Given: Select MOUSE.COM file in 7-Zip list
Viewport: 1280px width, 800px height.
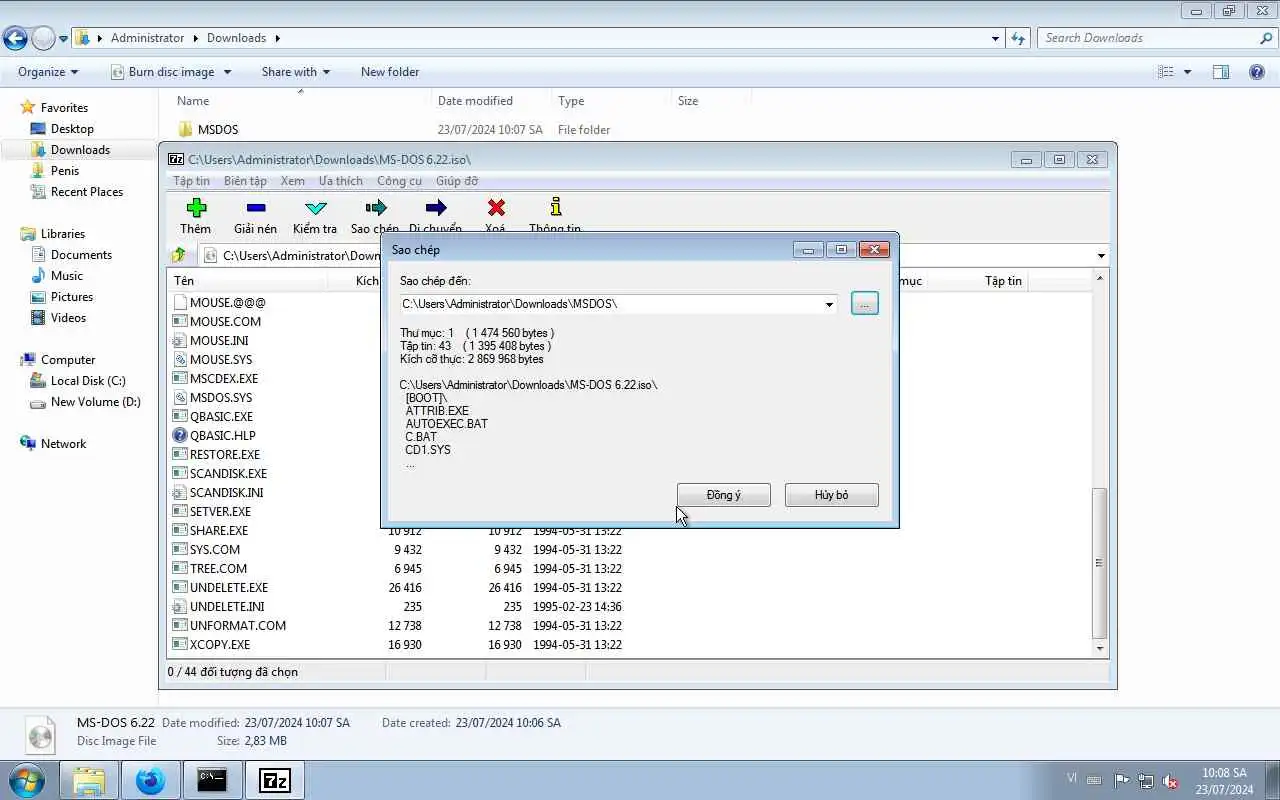Looking at the screenshot, I should pos(225,321).
